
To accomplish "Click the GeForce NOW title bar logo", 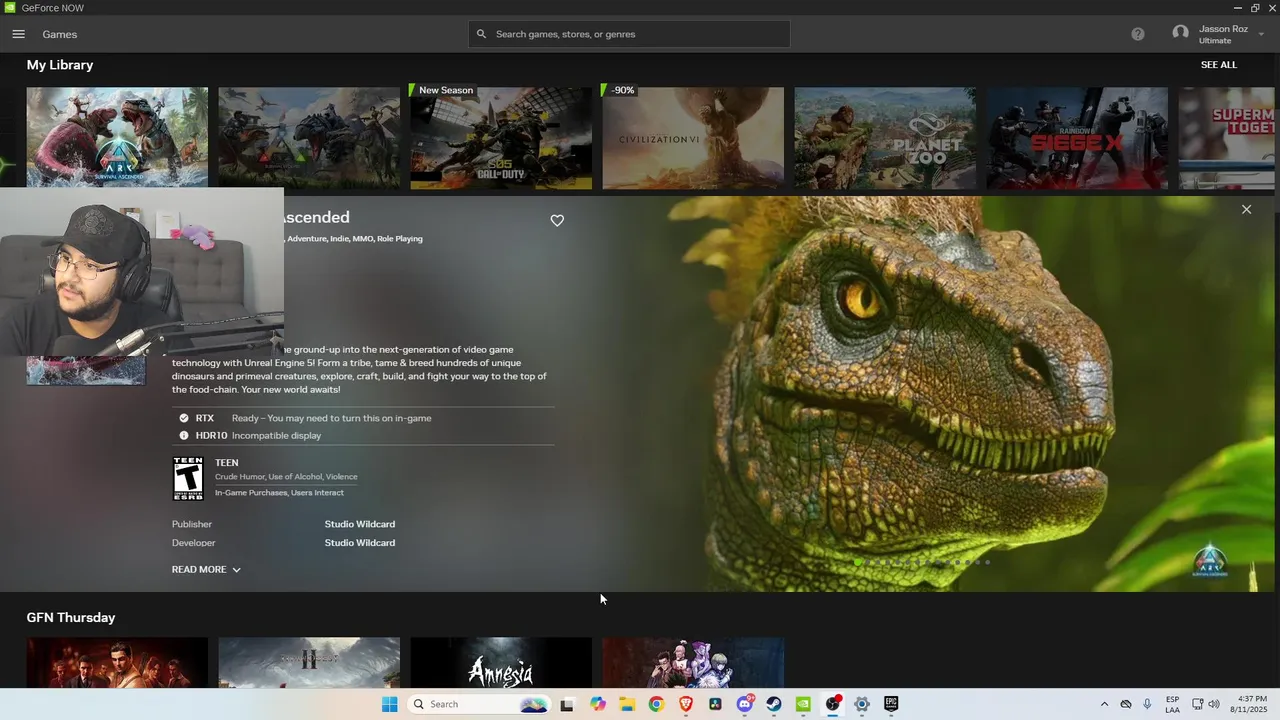I will (x=10, y=8).
